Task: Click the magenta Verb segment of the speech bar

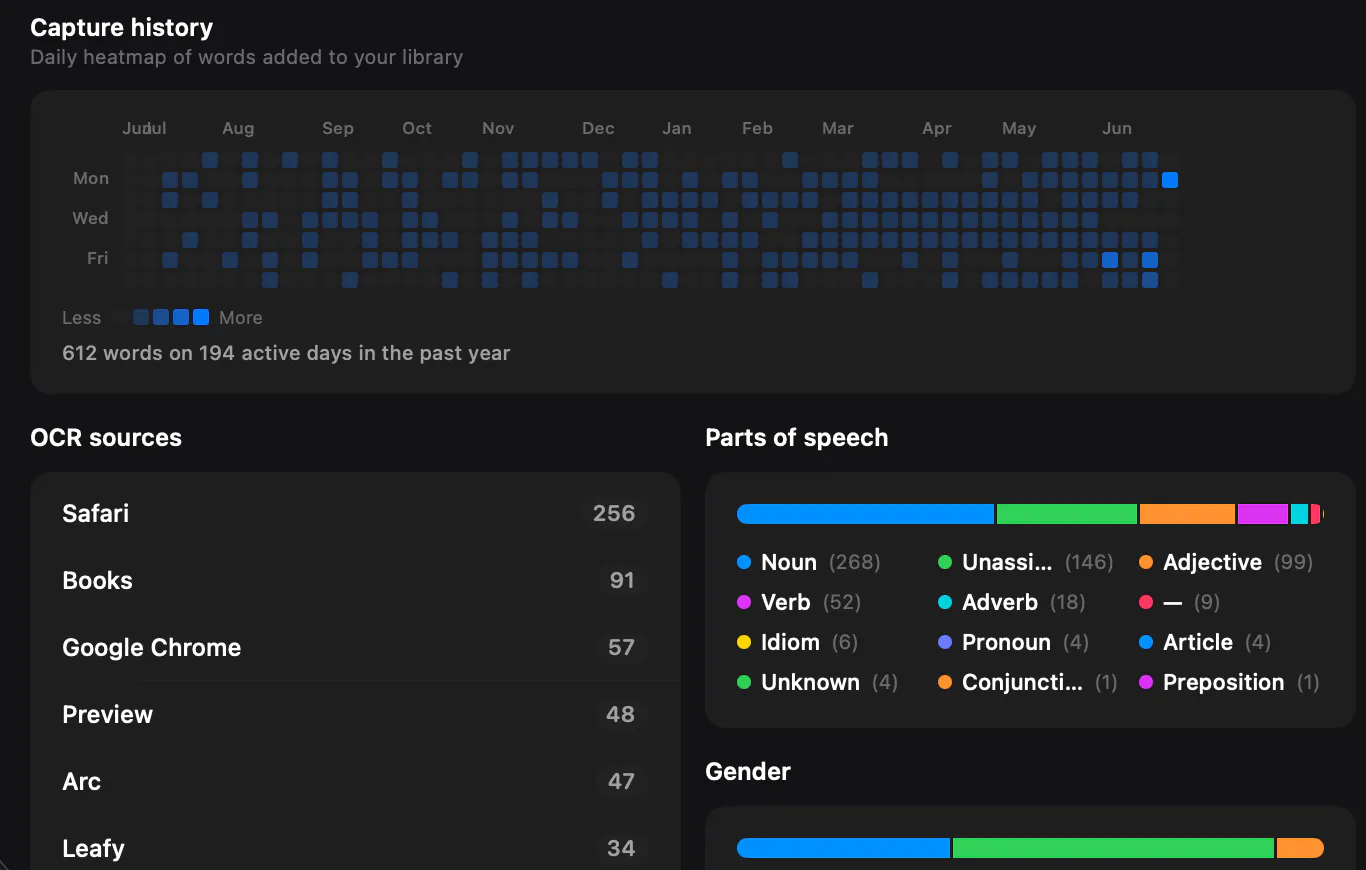Action: (x=1263, y=514)
